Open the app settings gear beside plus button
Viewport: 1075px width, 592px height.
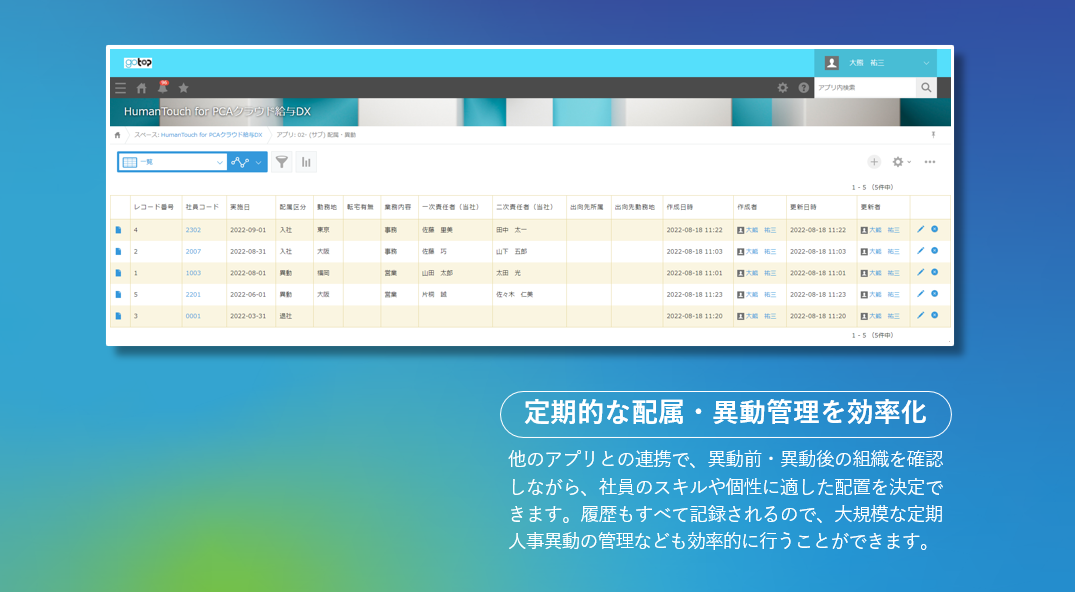pyautogui.click(x=901, y=162)
